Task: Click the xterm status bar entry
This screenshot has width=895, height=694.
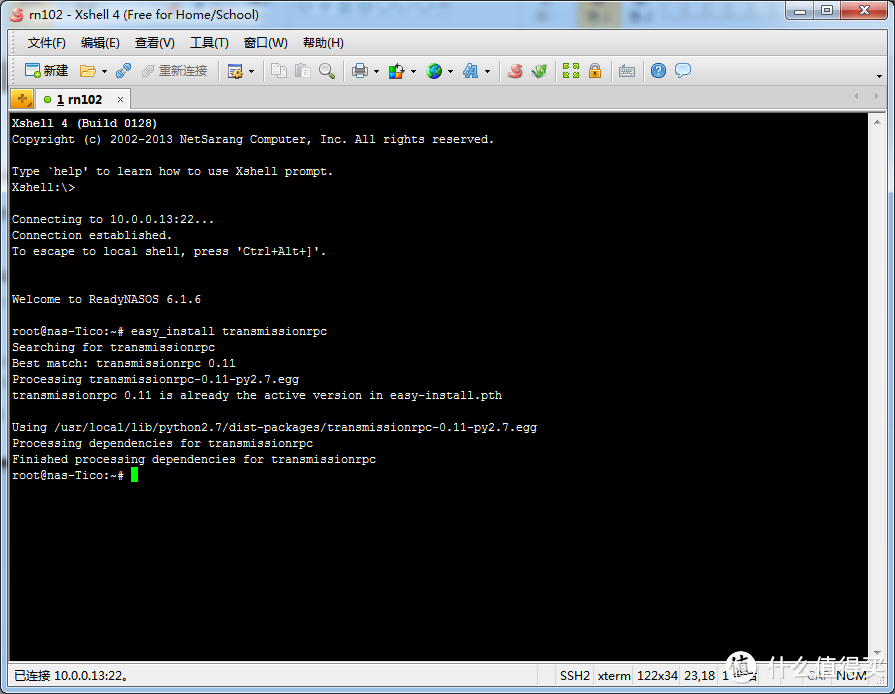Action: 614,676
